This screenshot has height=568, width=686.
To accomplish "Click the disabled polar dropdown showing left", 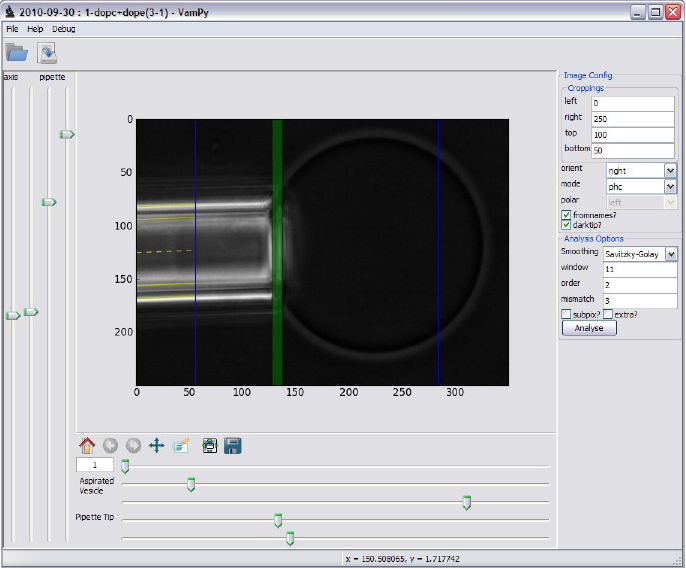I will click(641, 203).
